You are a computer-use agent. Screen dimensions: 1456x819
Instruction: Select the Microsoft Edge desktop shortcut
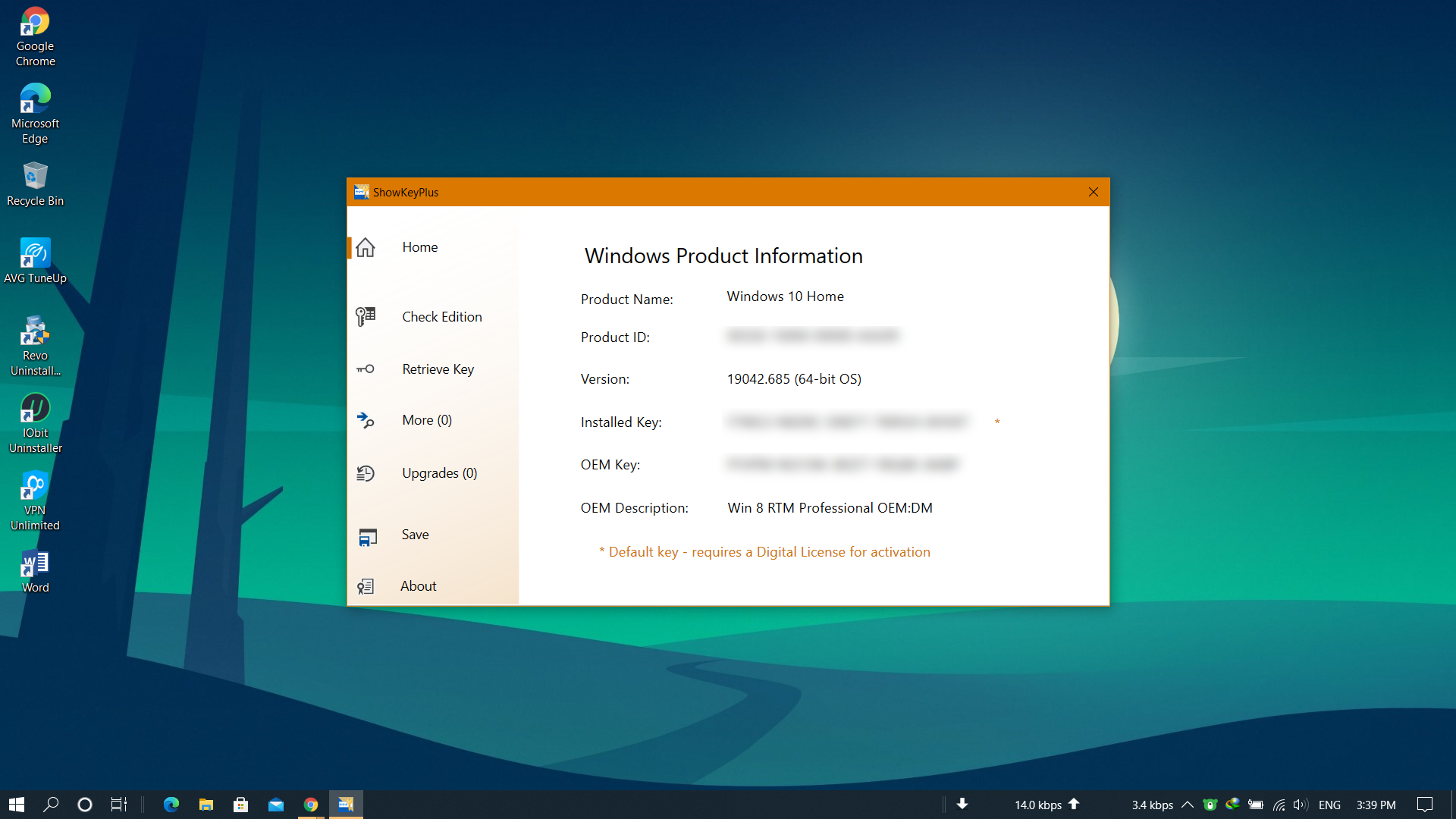35,115
